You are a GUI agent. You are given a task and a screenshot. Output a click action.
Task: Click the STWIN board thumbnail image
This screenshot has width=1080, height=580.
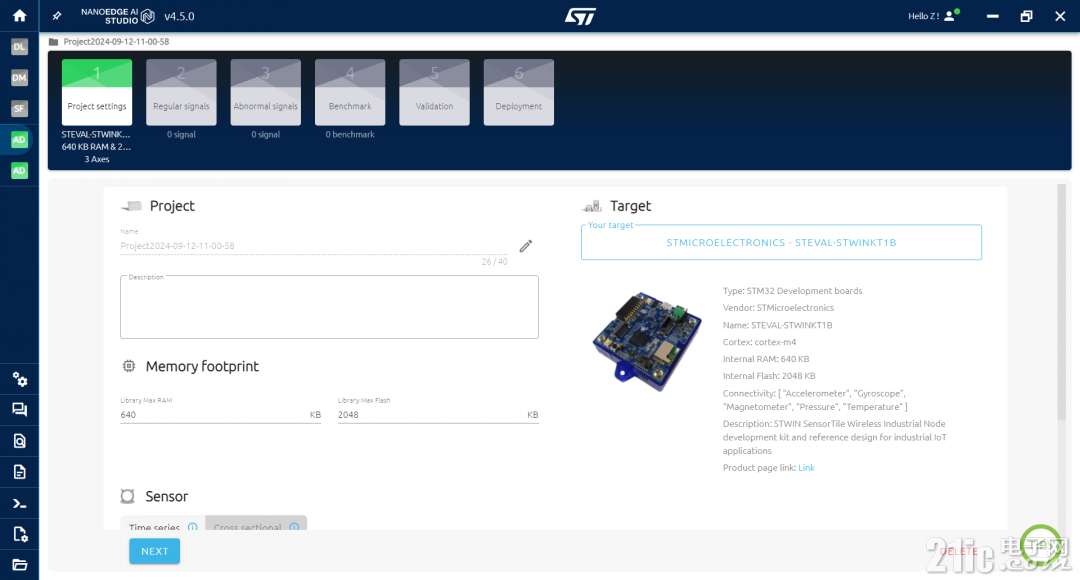coord(647,341)
